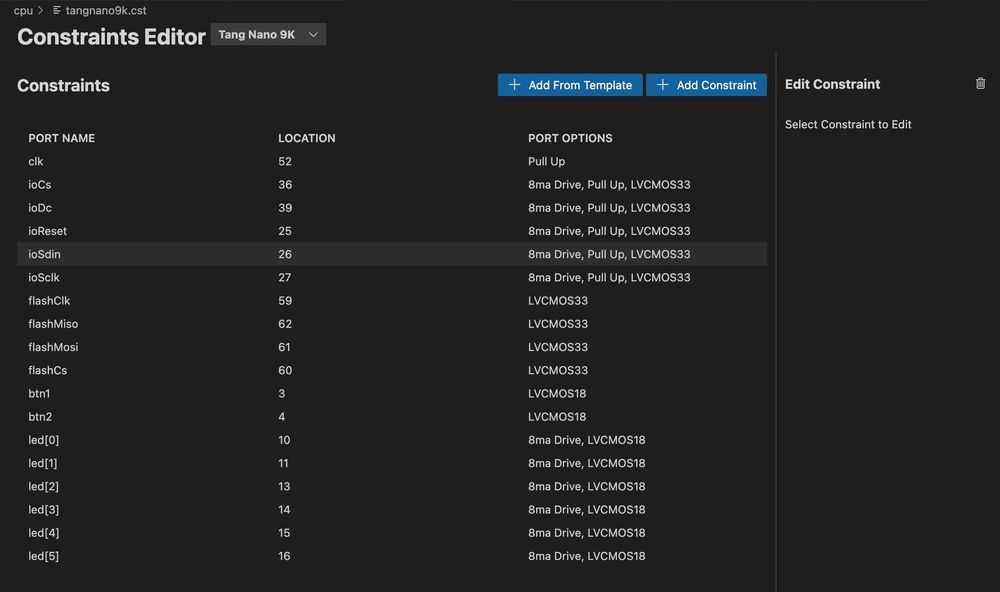Open the Tang Nano 9K board dropdown

(x=267, y=35)
